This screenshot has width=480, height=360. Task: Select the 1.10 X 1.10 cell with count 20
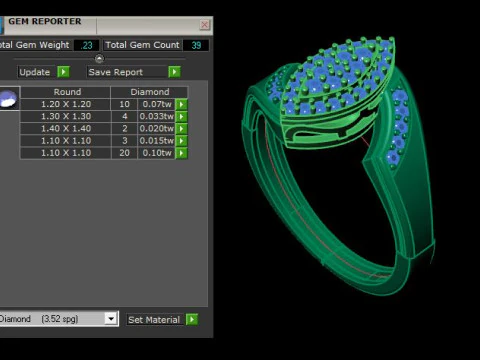tap(66, 153)
